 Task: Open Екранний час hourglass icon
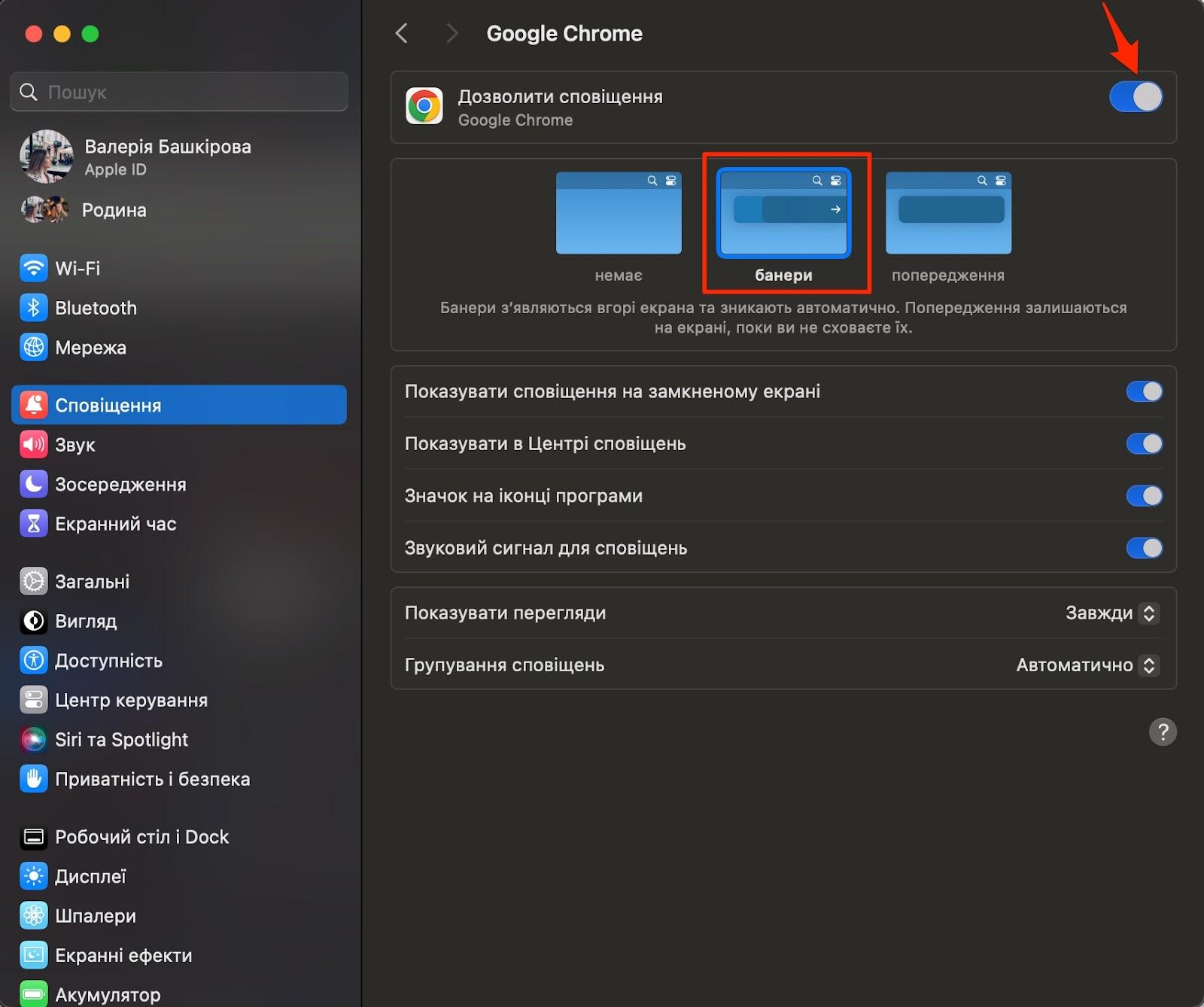point(33,524)
